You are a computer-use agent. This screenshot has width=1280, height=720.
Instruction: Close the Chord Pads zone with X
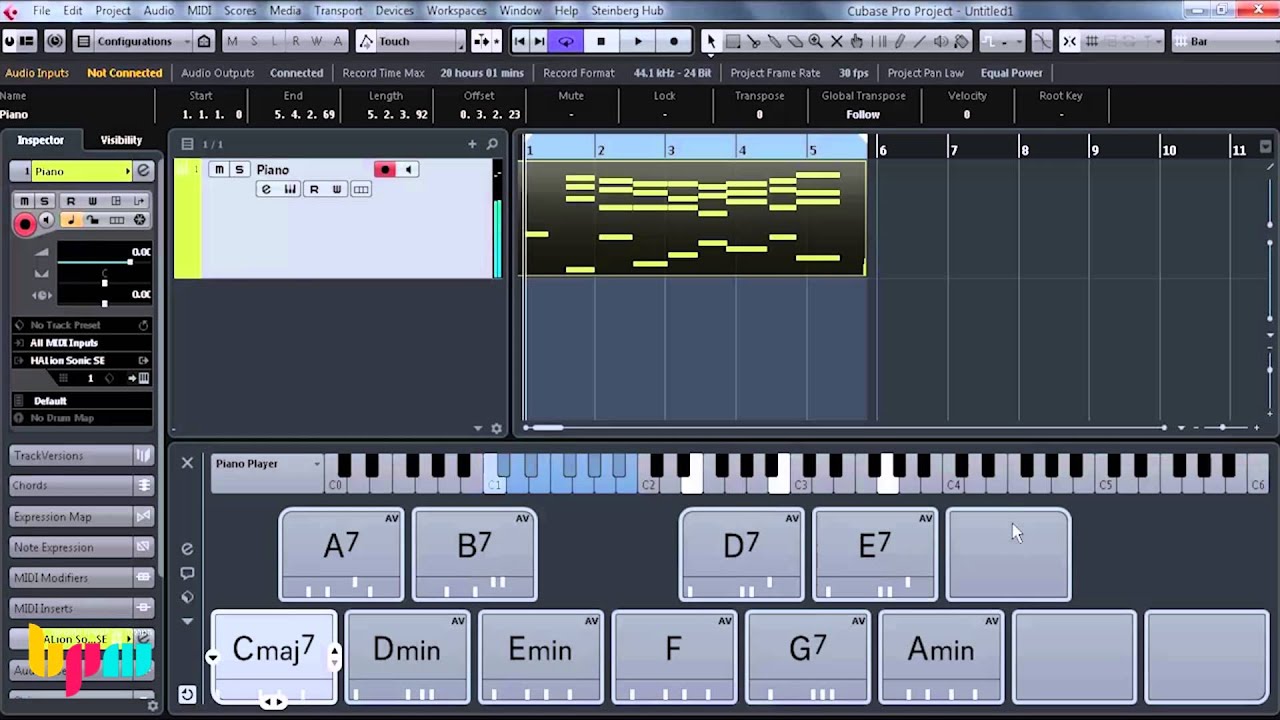pos(187,463)
